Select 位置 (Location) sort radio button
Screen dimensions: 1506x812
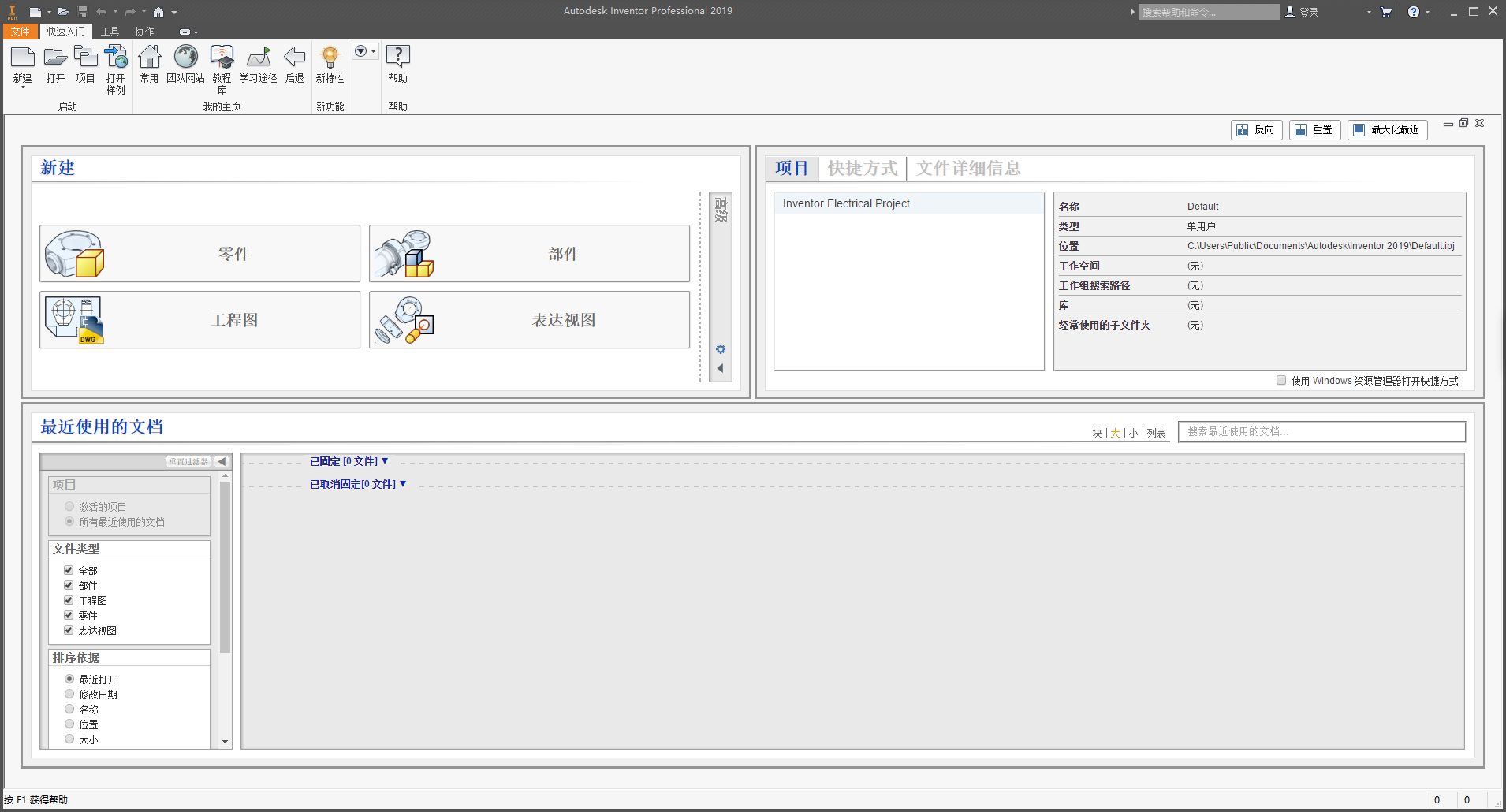(69, 724)
